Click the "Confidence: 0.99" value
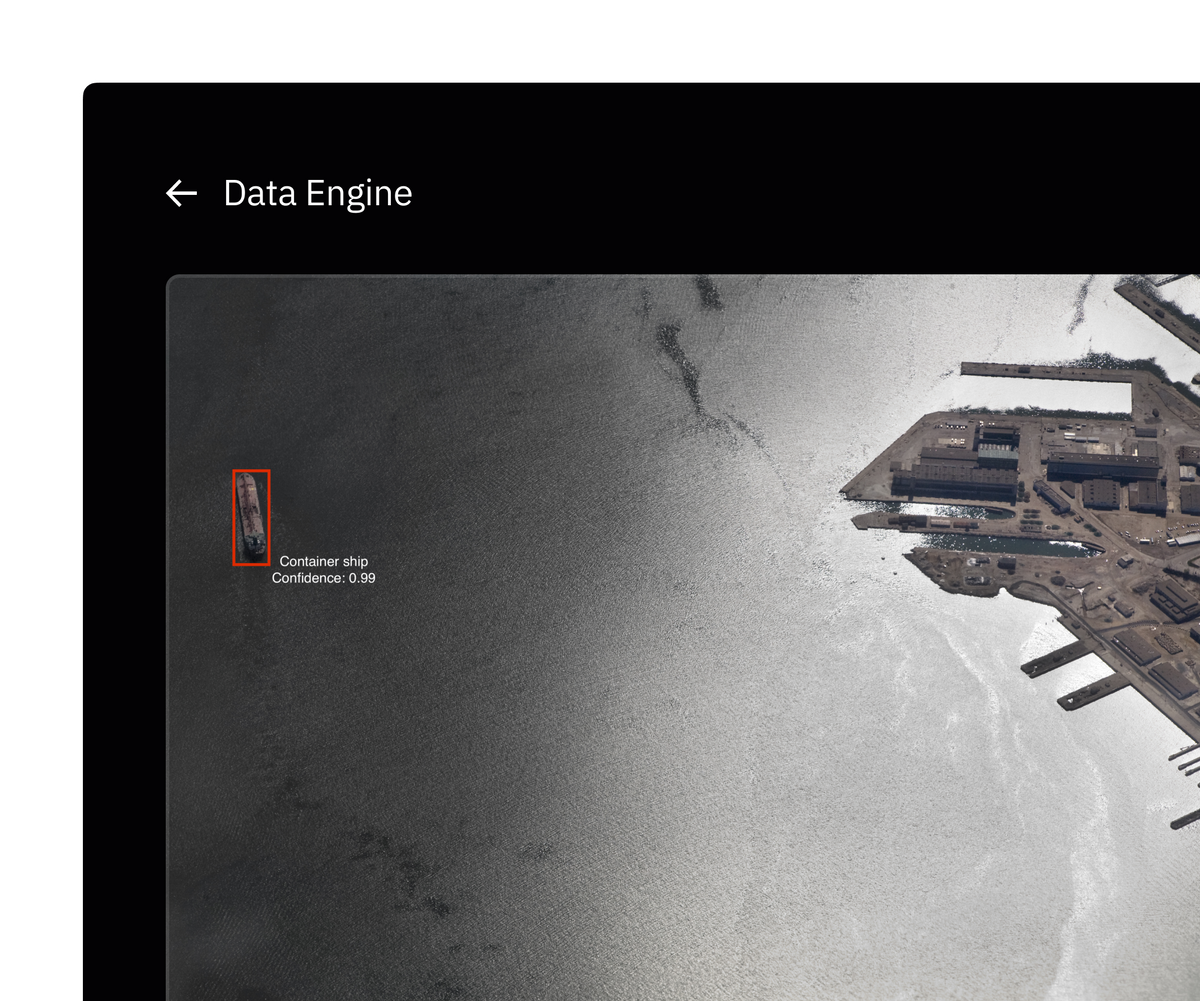The width and height of the screenshot is (1200, 1001). [324, 578]
